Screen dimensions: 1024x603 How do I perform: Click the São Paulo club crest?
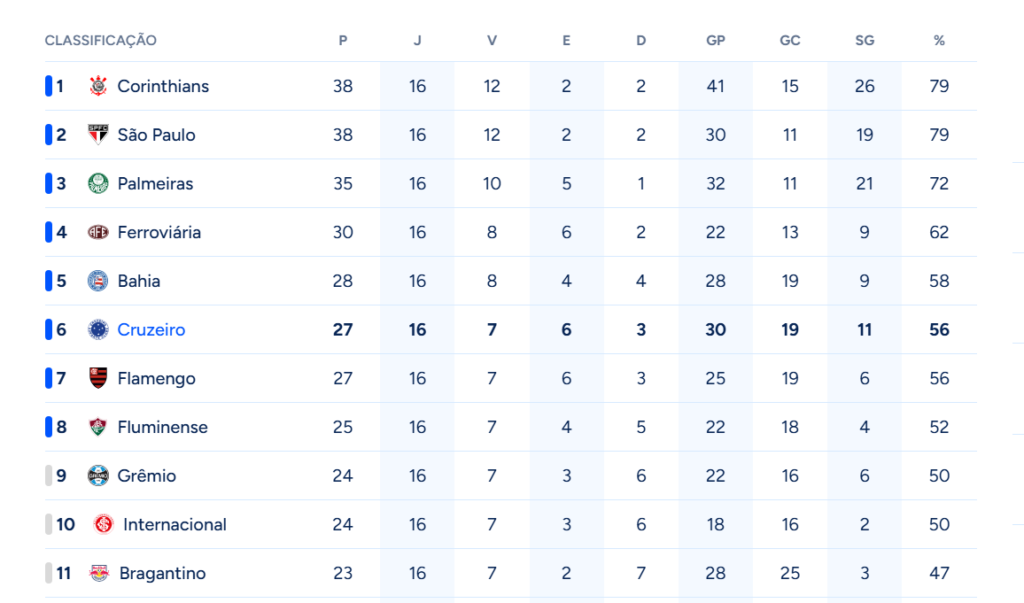(x=98, y=135)
